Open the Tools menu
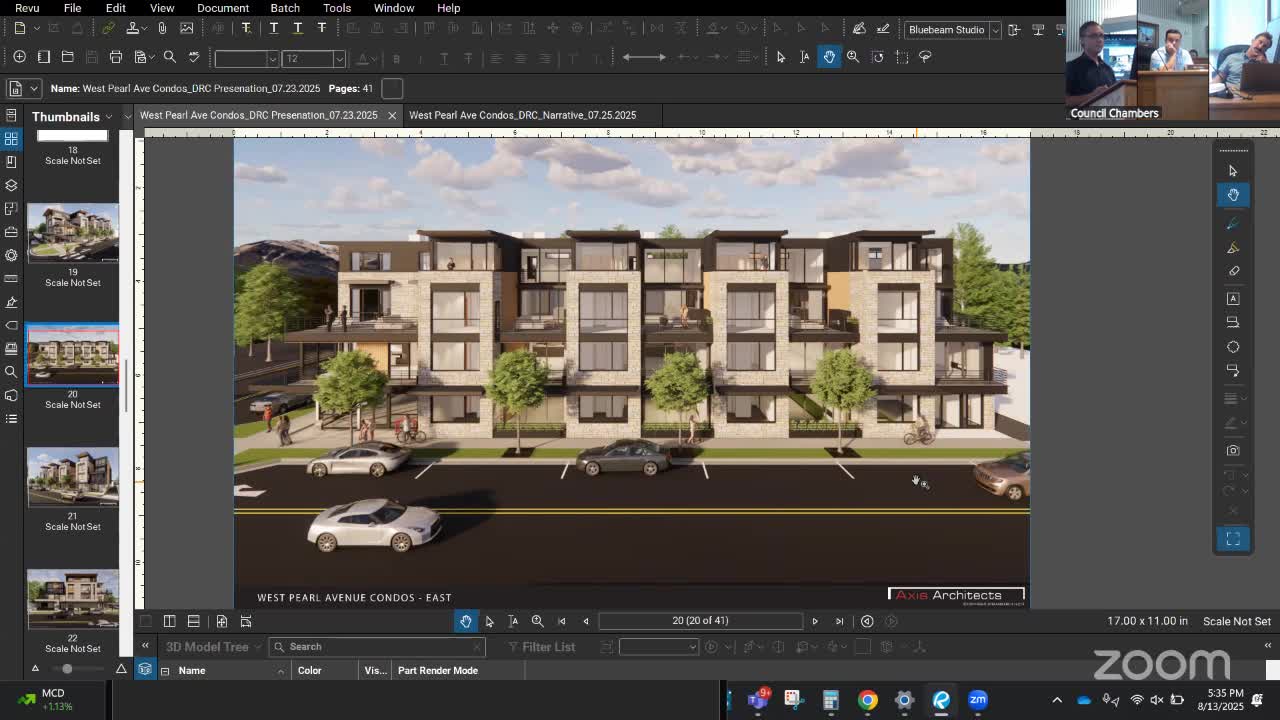This screenshot has height=720, width=1280. (337, 8)
